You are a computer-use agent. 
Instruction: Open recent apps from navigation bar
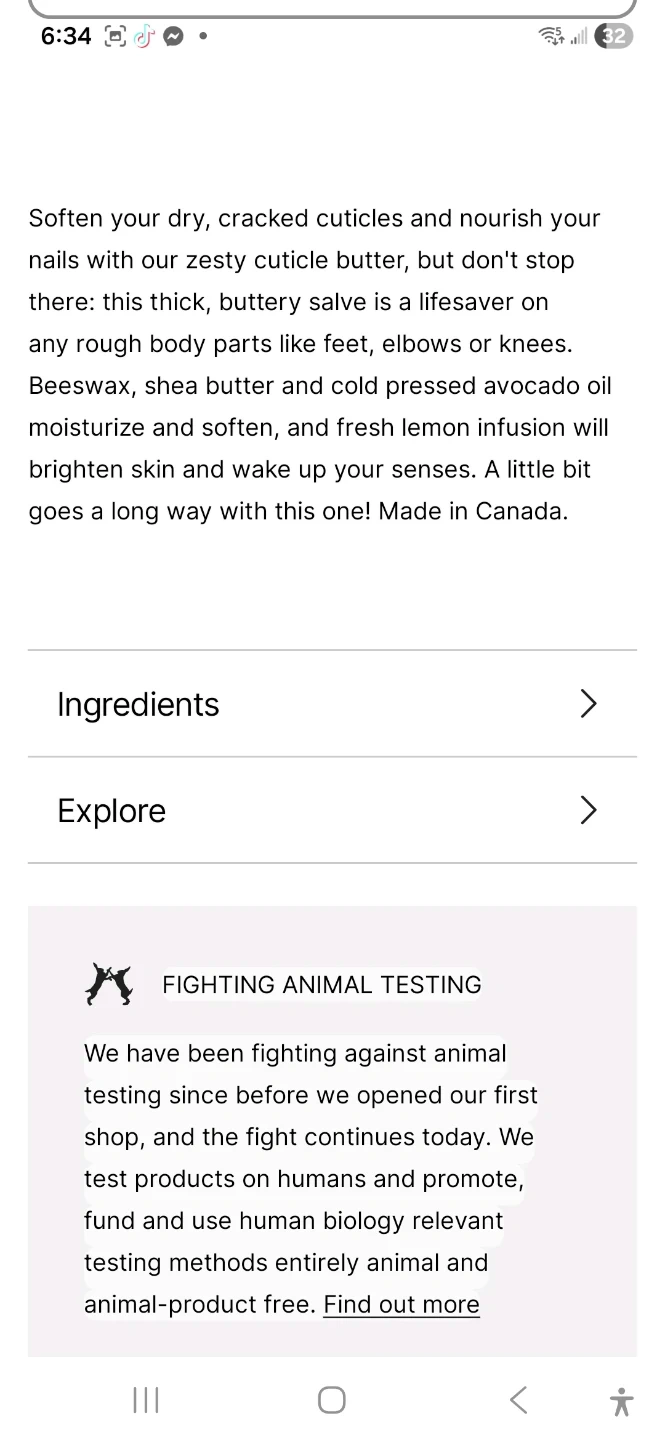click(x=146, y=1400)
